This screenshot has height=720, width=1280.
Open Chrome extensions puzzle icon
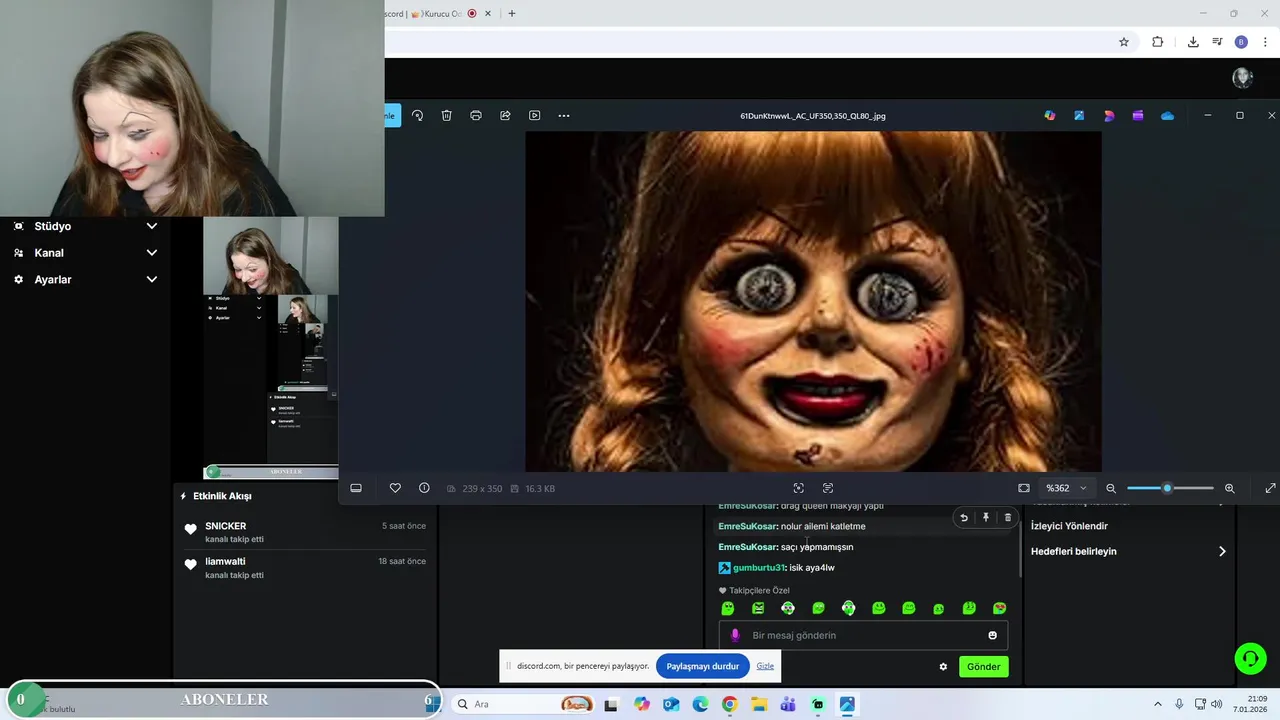[x=1157, y=42]
